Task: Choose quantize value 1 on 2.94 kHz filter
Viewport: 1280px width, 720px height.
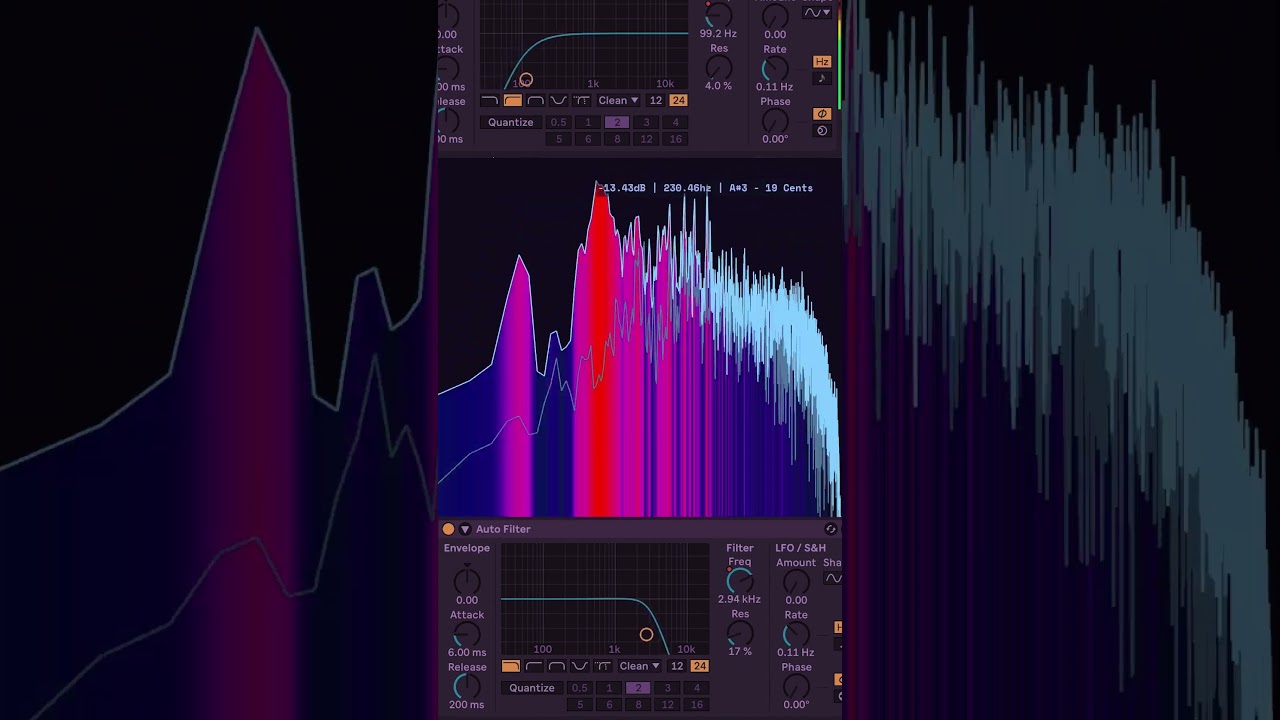Action: pyautogui.click(x=609, y=688)
